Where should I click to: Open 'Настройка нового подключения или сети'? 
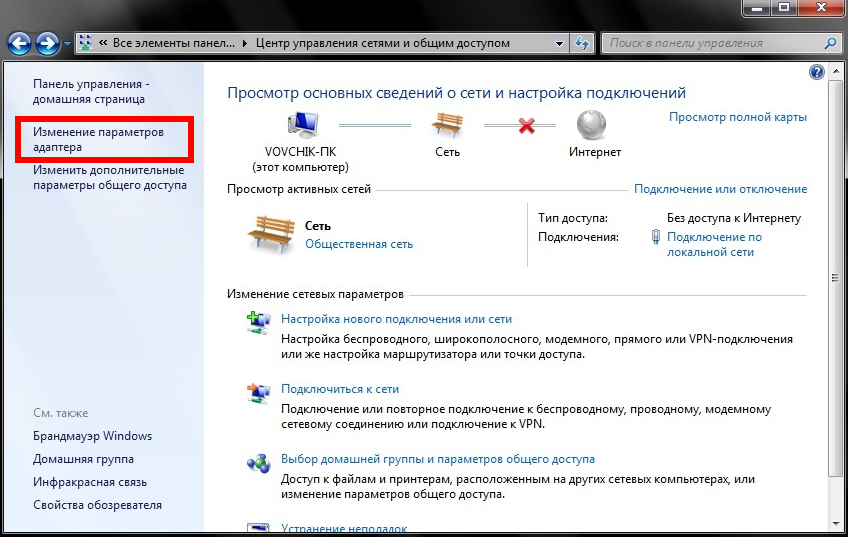[x=396, y=319]
